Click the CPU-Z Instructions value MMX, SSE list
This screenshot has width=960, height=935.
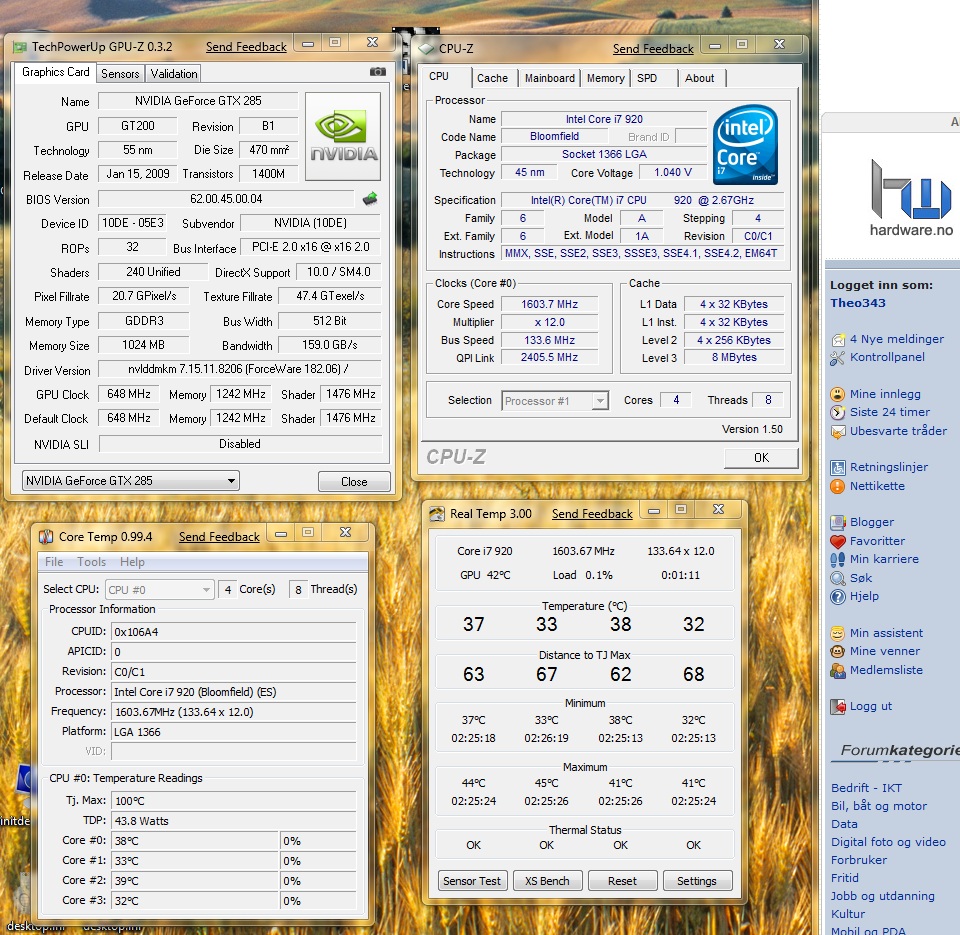(642, 253)
